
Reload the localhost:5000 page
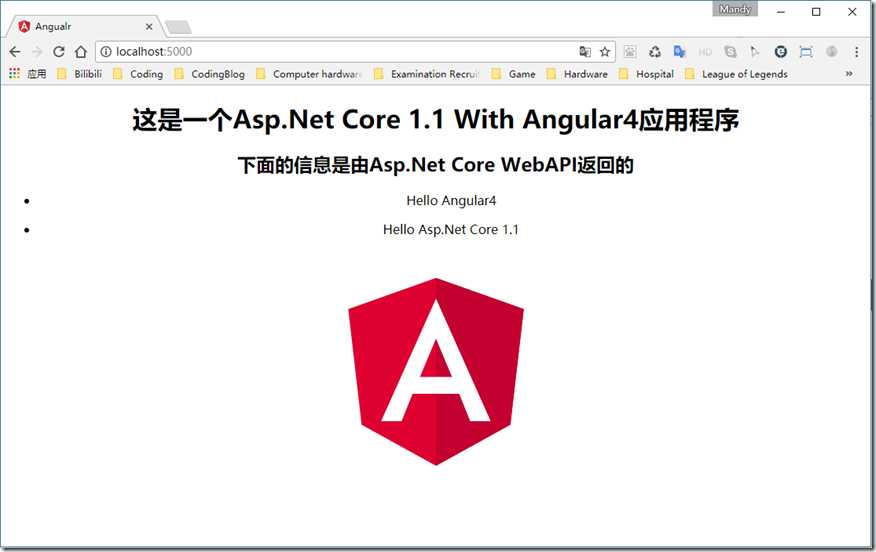point(59,52)
